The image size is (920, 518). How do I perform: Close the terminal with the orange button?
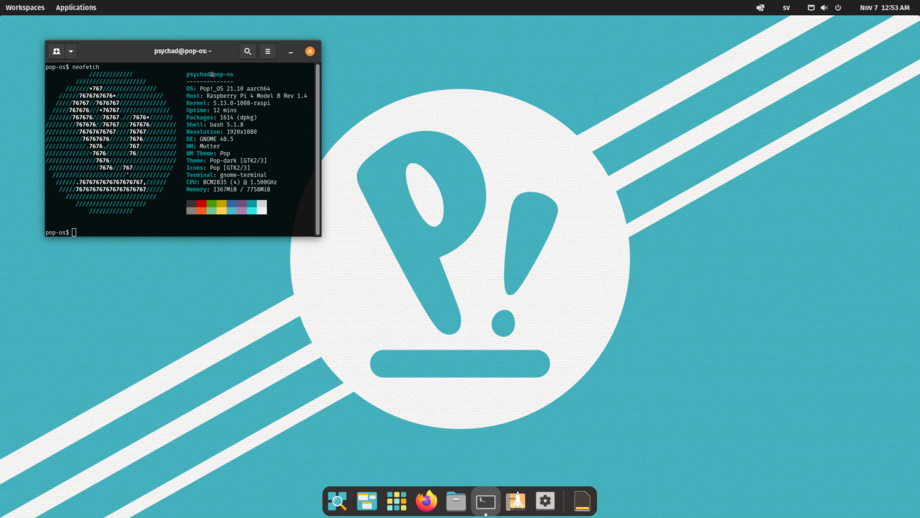310,51
